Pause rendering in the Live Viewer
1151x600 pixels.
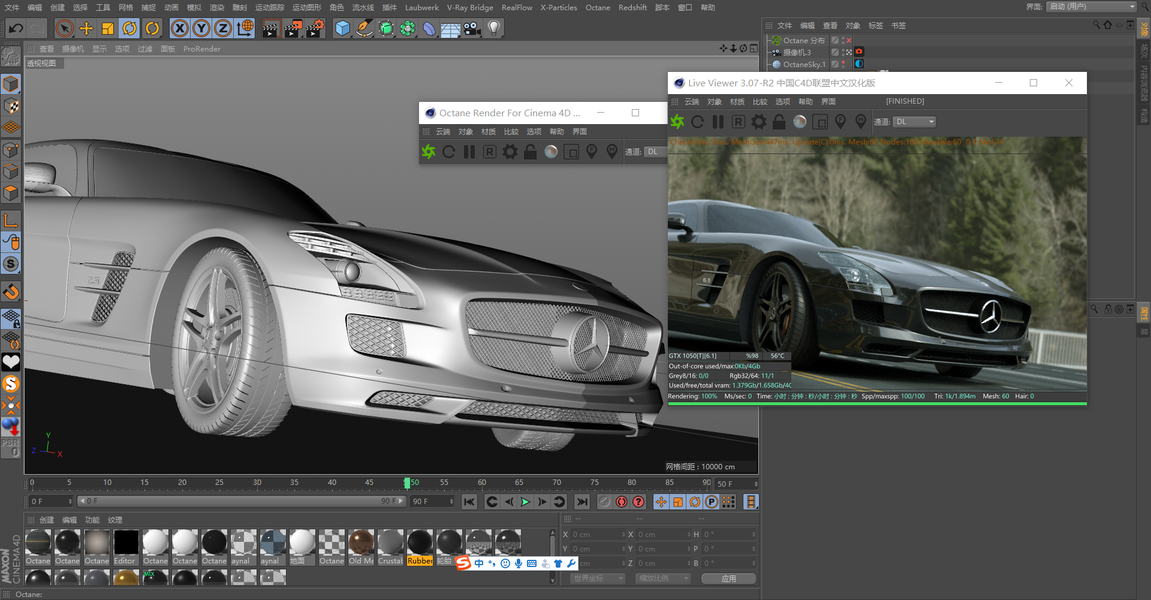[x=718, y=122]
